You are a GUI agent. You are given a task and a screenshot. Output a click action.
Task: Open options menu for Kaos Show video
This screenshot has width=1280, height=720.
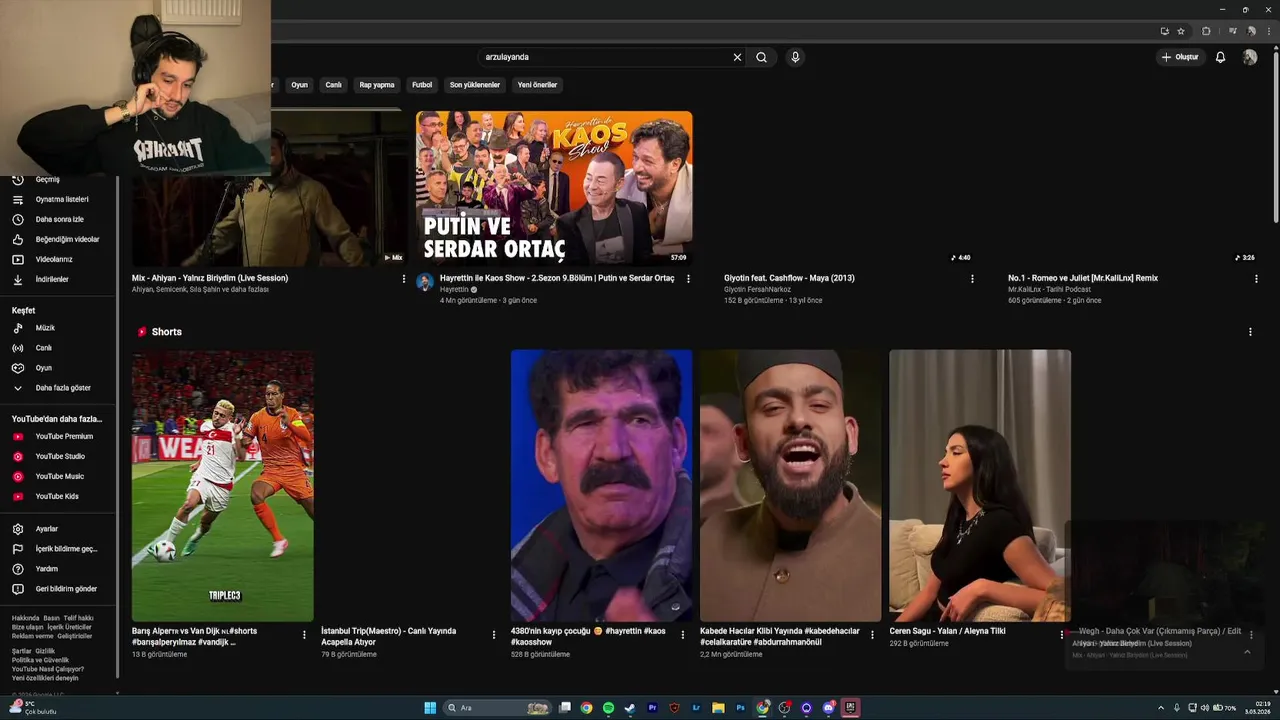[x=688, y=279]
